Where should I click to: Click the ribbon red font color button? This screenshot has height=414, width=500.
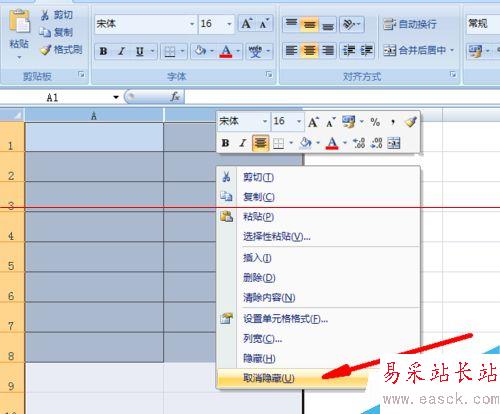point(226,51)
